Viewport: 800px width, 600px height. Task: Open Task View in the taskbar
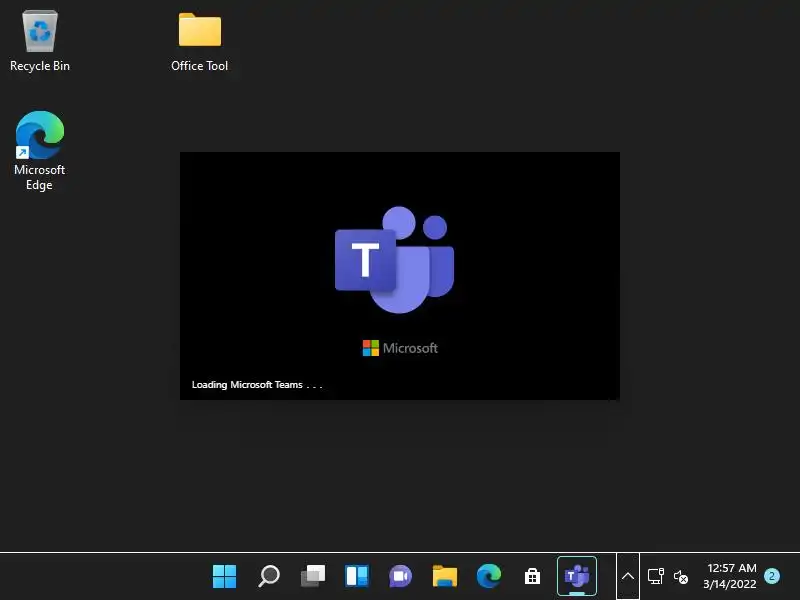click(x=313, y=577)
